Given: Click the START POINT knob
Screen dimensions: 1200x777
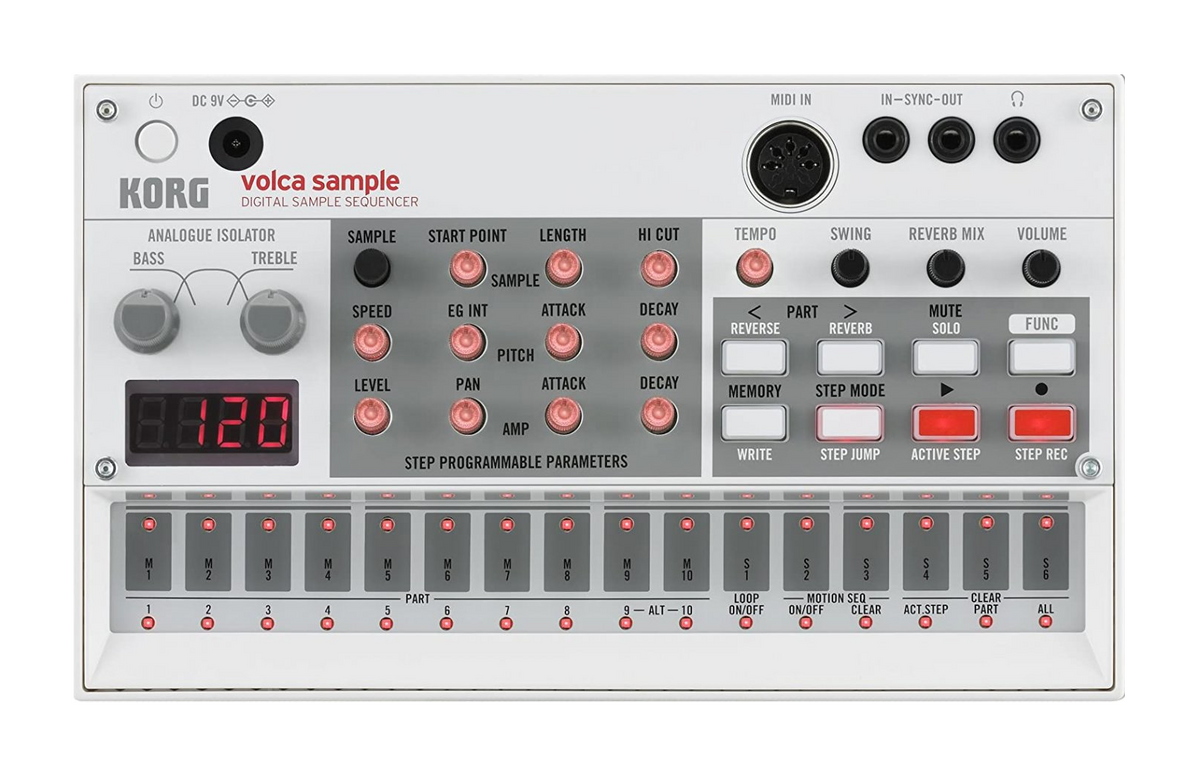Looking at the screenshot, I should 466,268.
